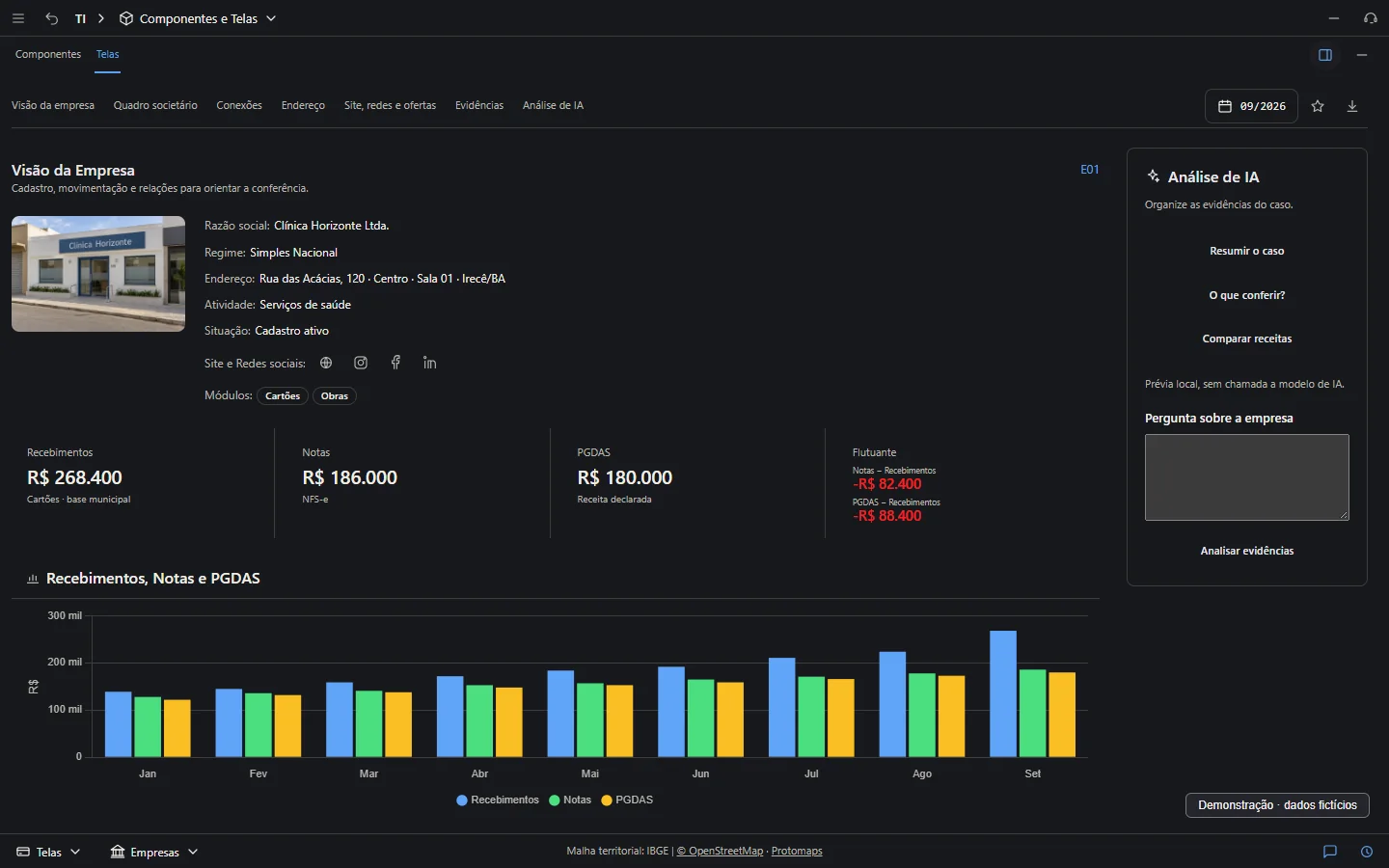
Task: Favorite with the star icon
Action: point(1318,106)
